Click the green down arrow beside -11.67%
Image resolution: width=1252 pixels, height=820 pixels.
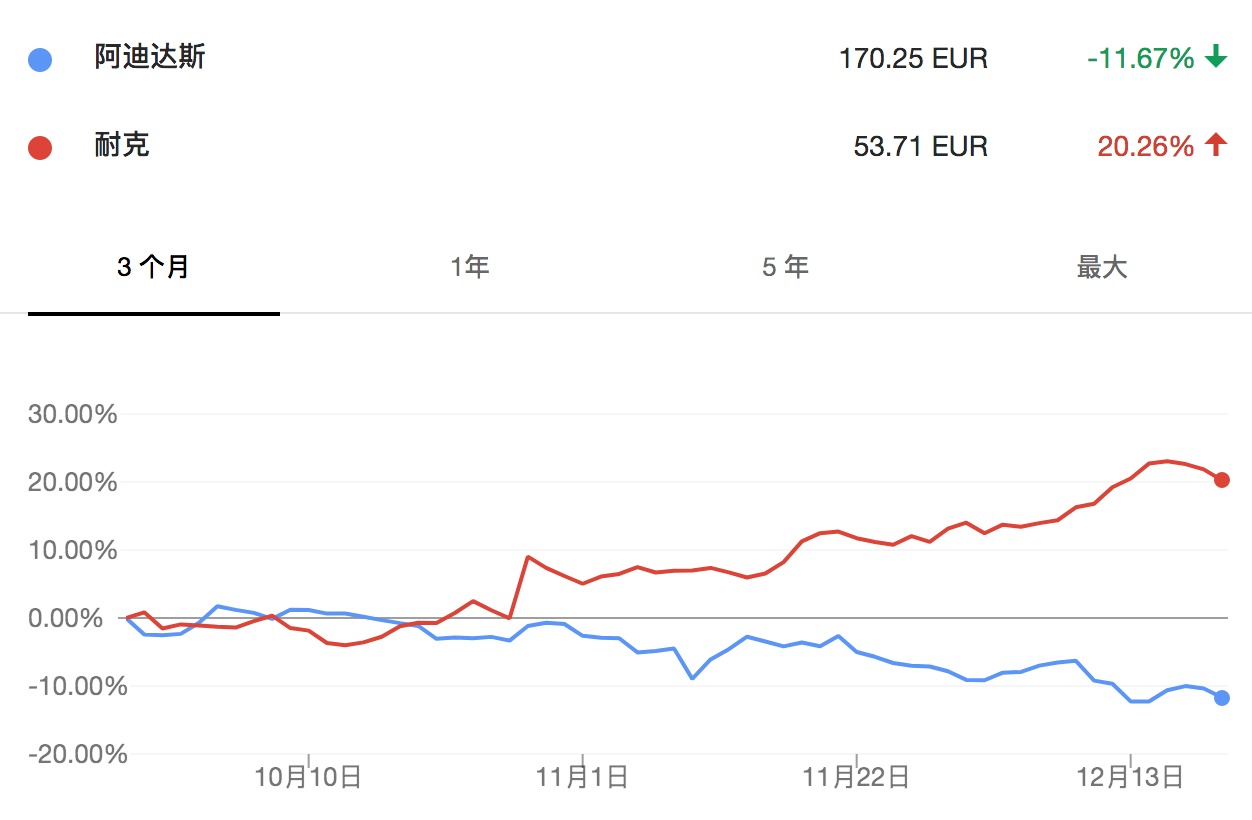click(1215, 58)
